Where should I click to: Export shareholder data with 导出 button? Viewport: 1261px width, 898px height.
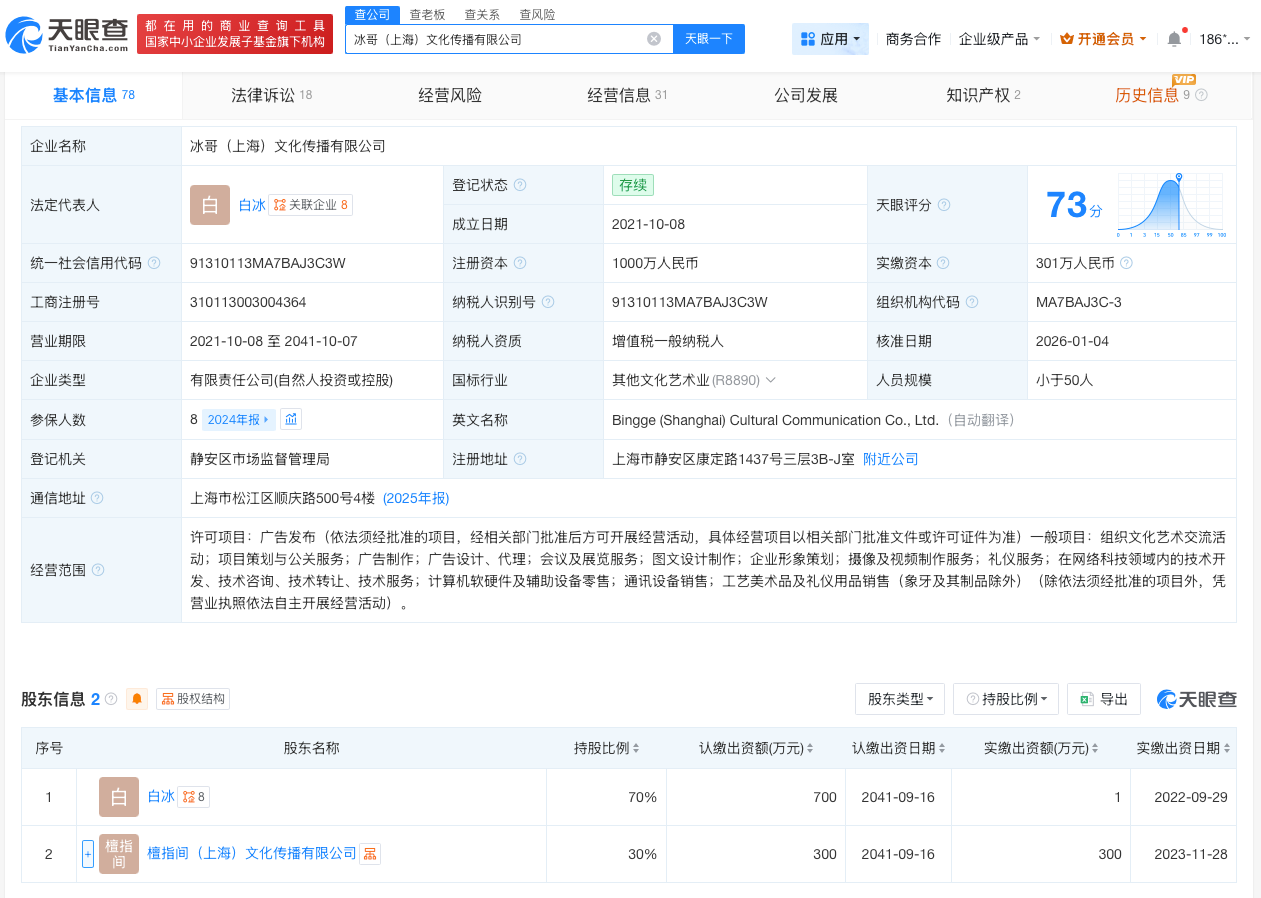point(1104,699)
